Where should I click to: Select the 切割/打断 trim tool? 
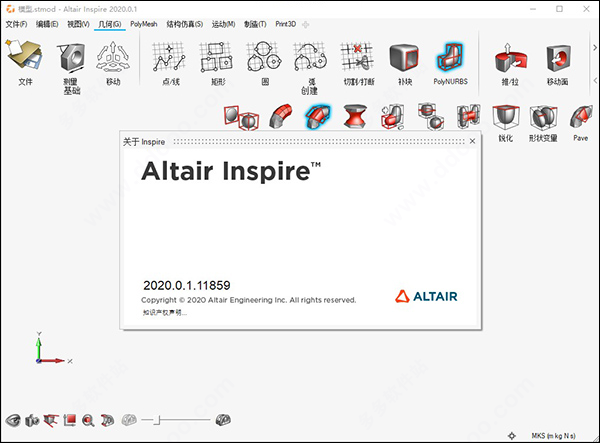[357, 57]
